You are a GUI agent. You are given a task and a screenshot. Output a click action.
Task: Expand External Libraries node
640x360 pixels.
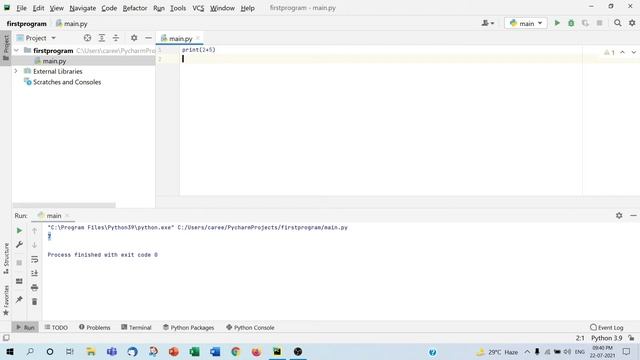[16, 71]
